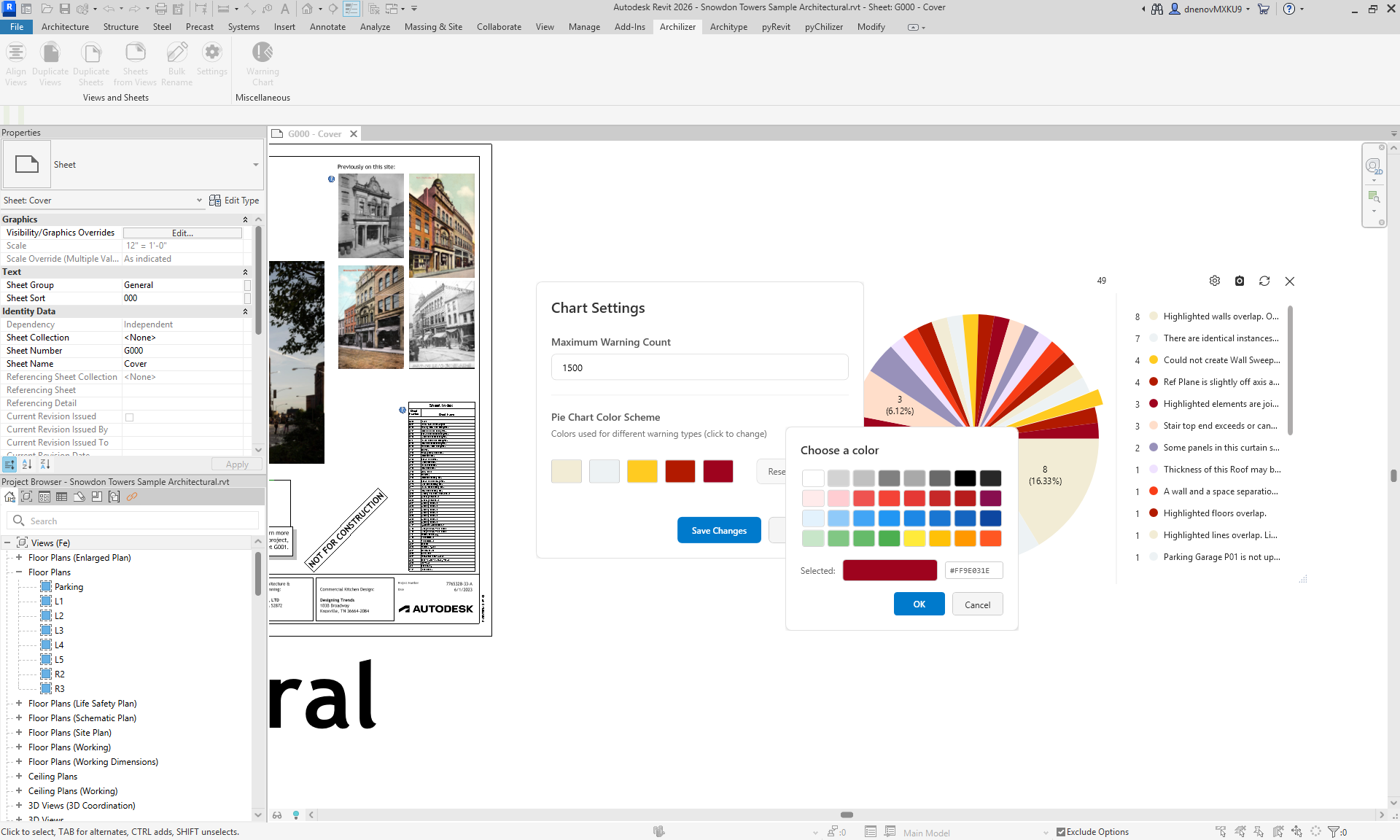
Task: Toggle the Sheet Group parameter checkbox
Action: pos(247,285)
